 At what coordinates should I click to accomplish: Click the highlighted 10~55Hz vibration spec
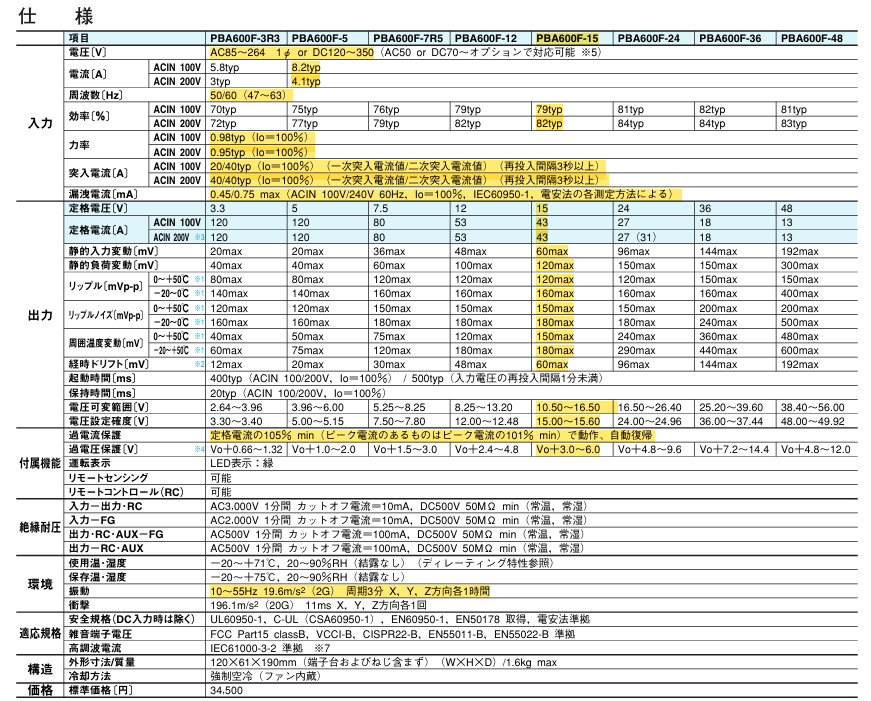click(350, 591)
